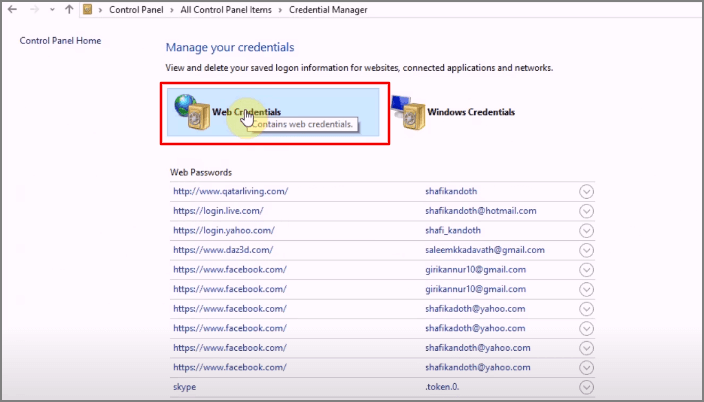Click the Back navigation arrow

(14, 10)
